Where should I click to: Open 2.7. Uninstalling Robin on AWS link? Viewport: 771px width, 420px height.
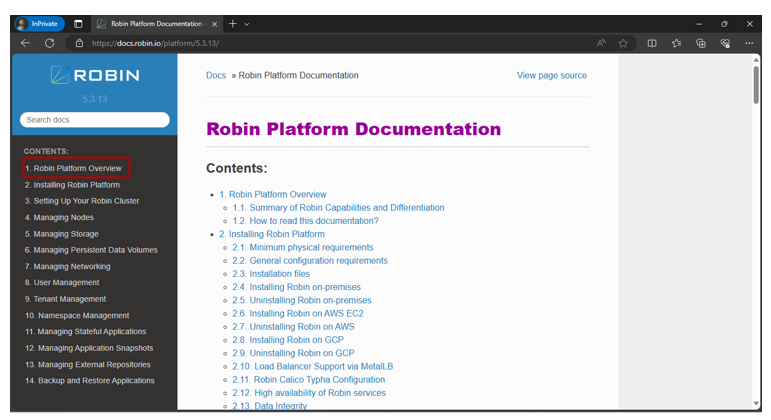click(x=293, y=327)
